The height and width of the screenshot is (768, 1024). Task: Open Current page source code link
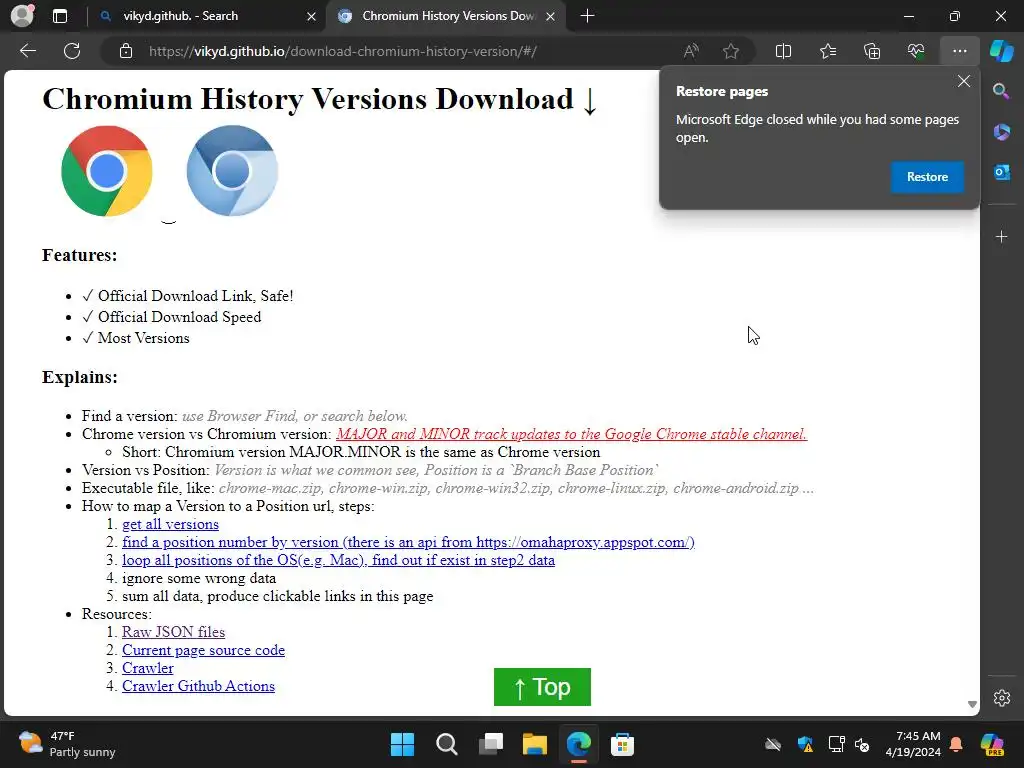click(x=203, y=650)
